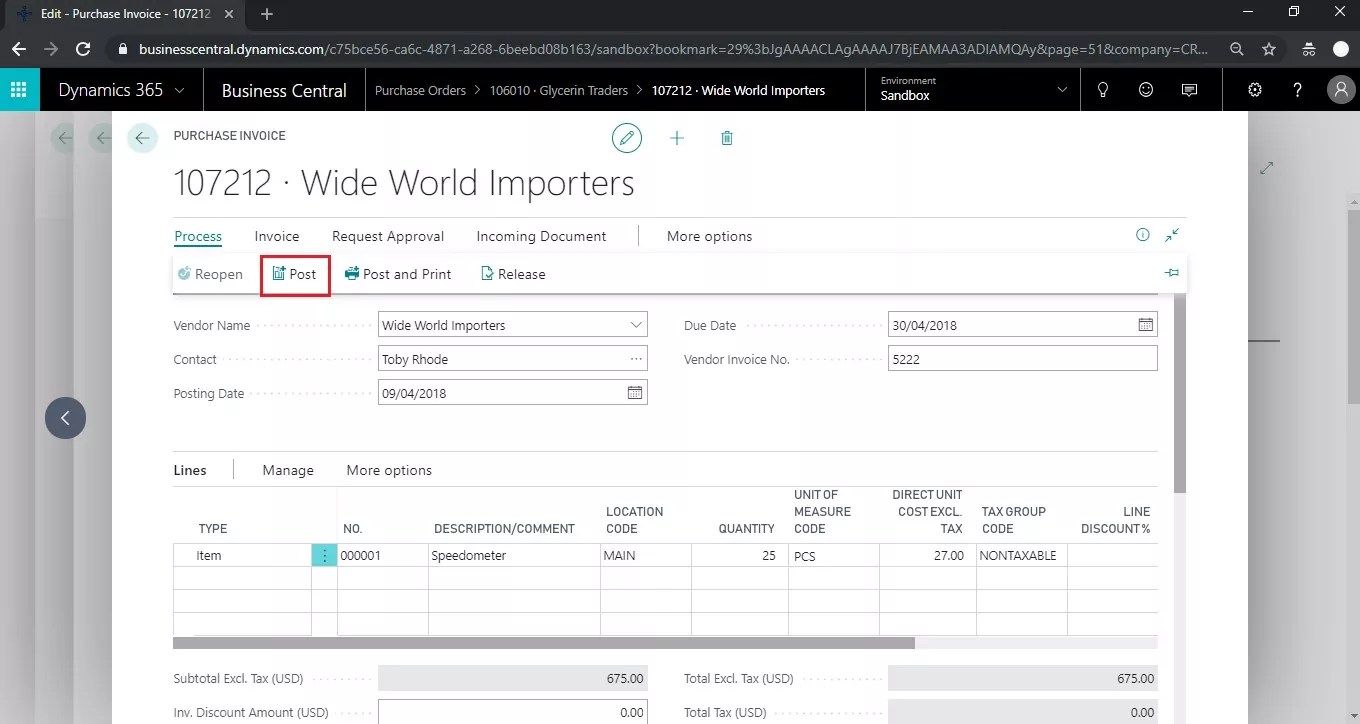Open the Purchase Orders breadcrumb
Viewport: 1360px width, 724px height.
point(420,90)
